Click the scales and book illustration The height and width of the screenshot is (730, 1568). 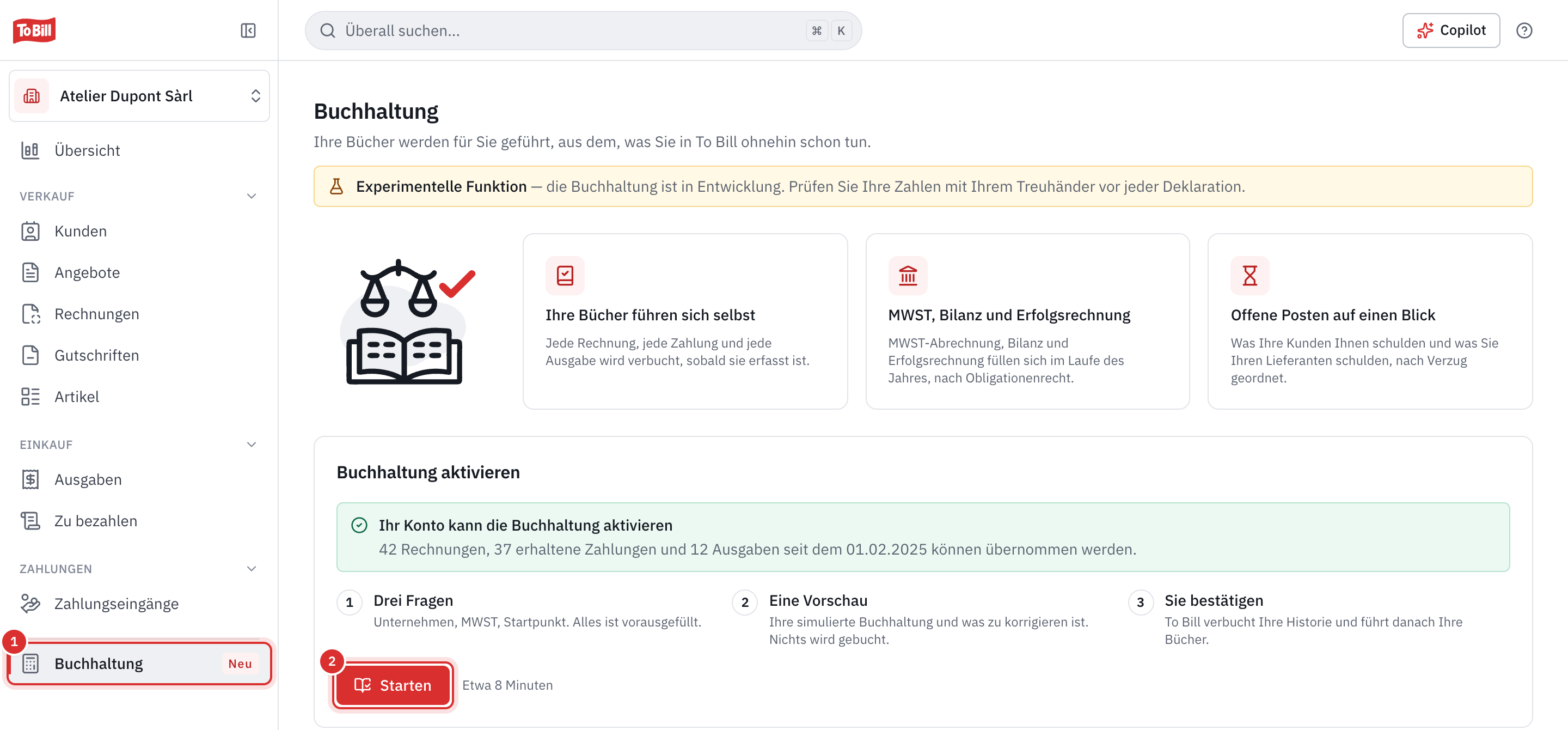pos(407,322)
